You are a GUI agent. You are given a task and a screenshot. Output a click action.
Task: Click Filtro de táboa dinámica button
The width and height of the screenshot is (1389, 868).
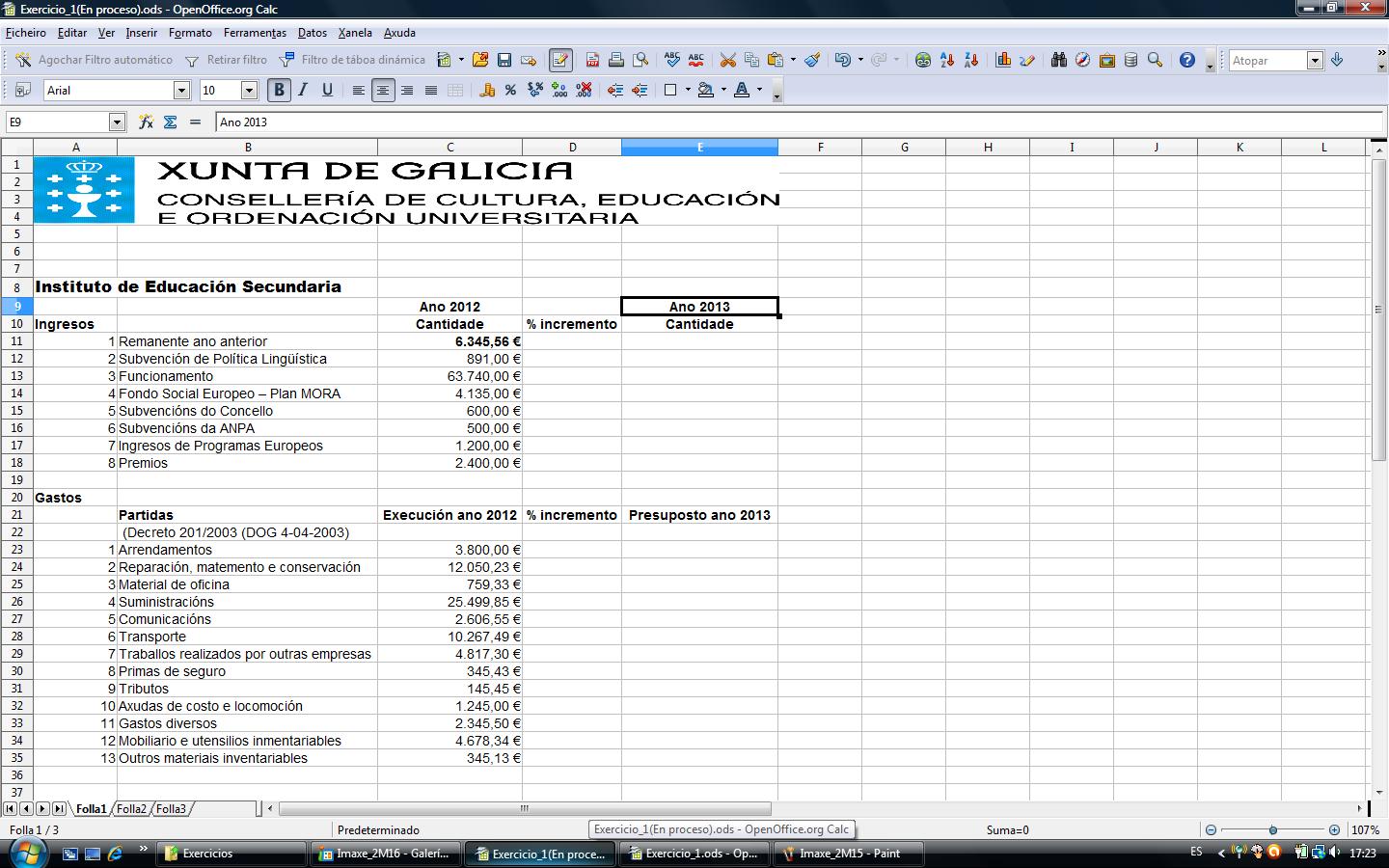pyautogui.click(x=352, y=60)
